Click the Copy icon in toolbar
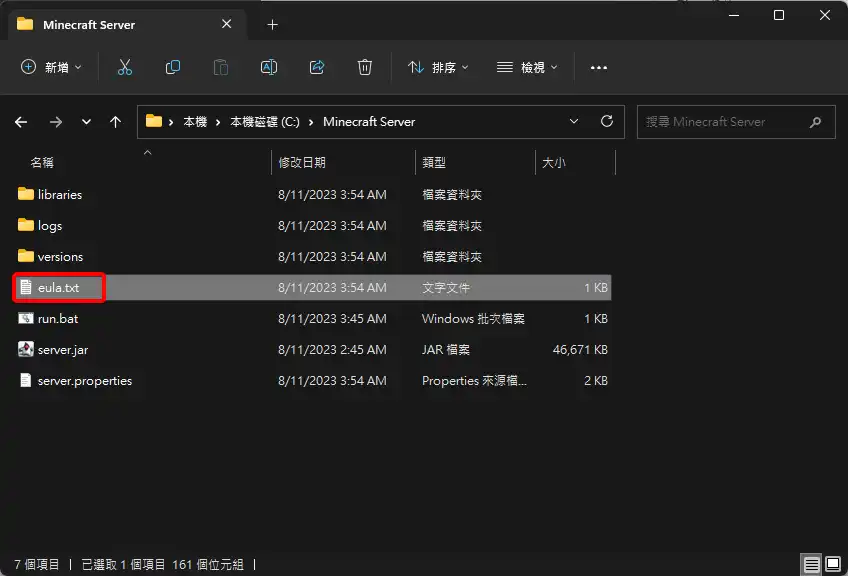 click(173, 67)
